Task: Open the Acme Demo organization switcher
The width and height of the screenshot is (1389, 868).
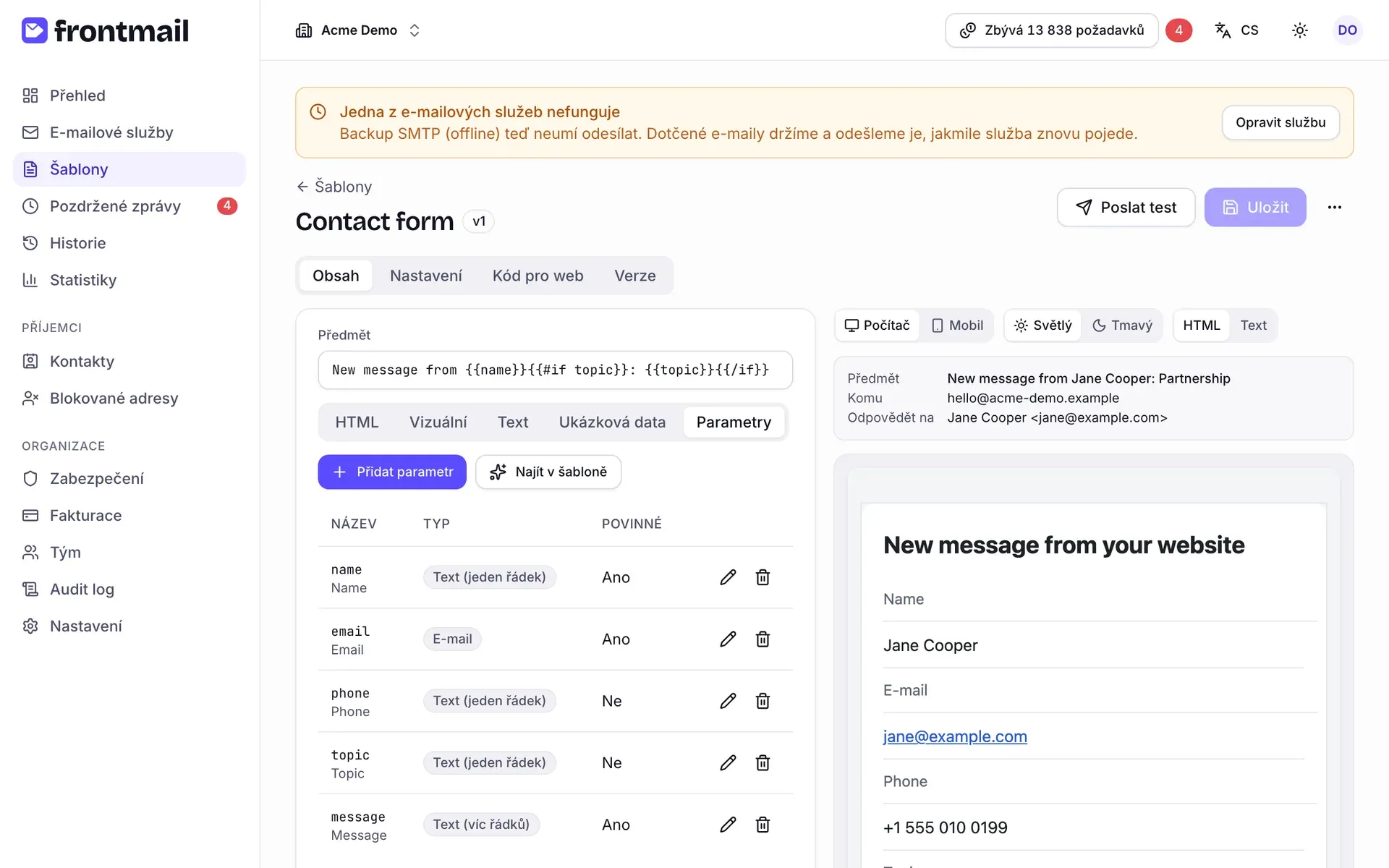Action: [358, 30]
